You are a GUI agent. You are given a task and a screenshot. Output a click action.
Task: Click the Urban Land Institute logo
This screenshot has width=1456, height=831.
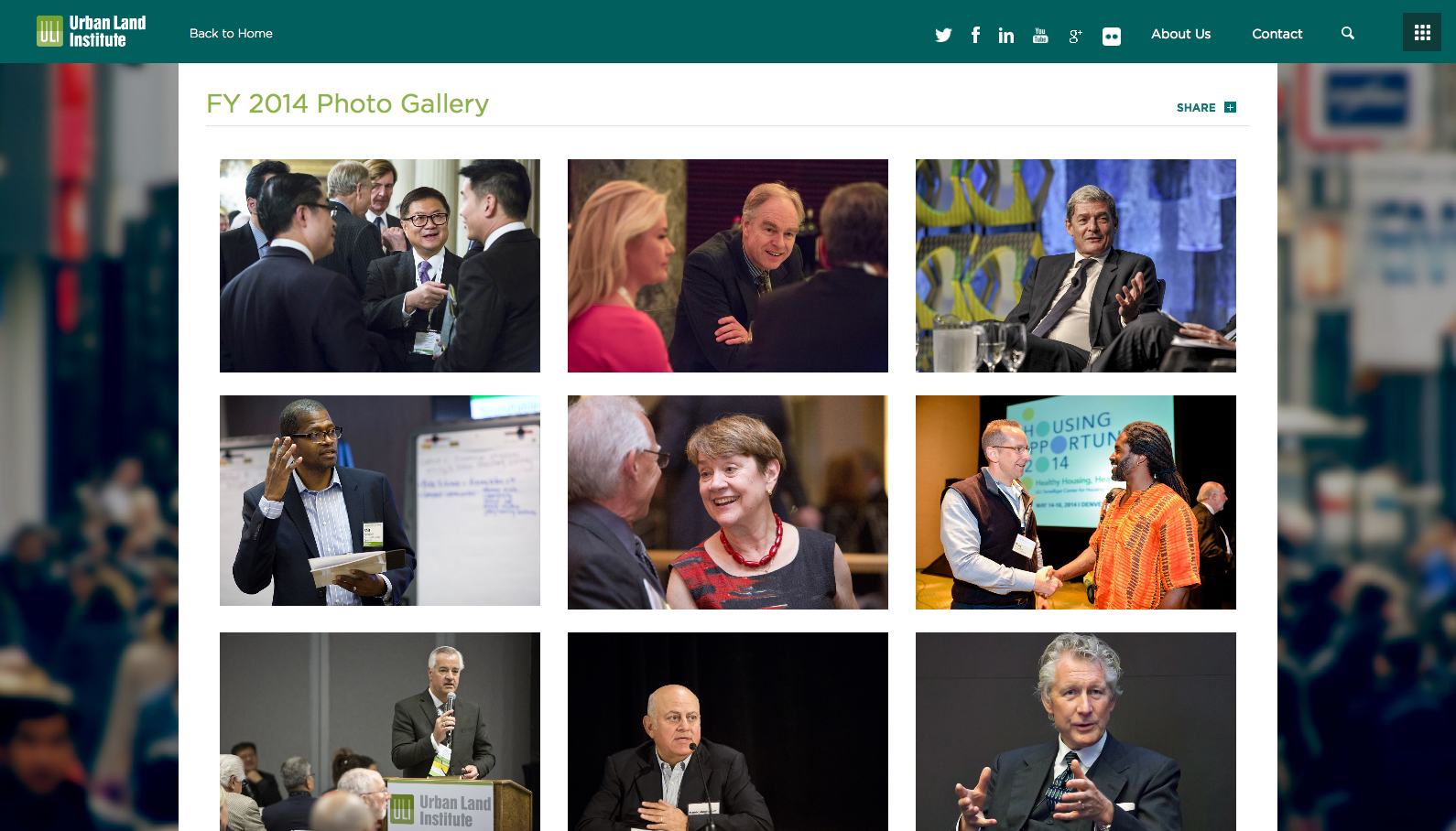91,31
